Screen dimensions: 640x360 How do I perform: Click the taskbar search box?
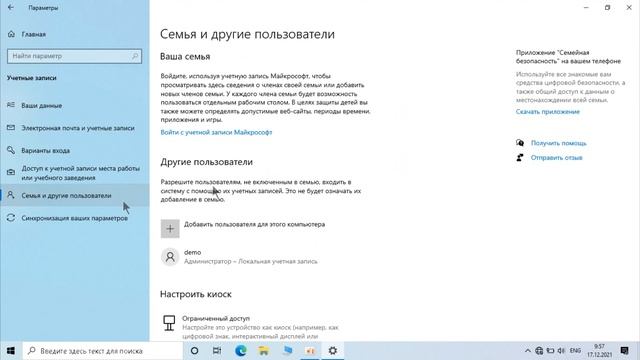pyautogui.click(x=102, y=351)
